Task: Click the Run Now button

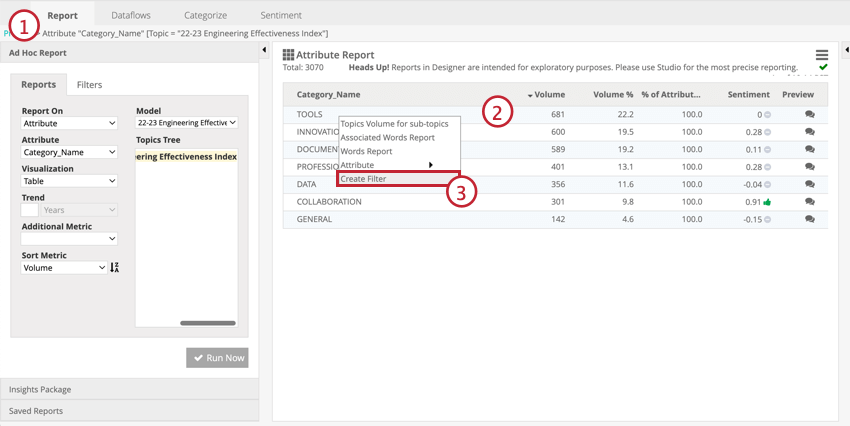Action: tap(217, 358)
